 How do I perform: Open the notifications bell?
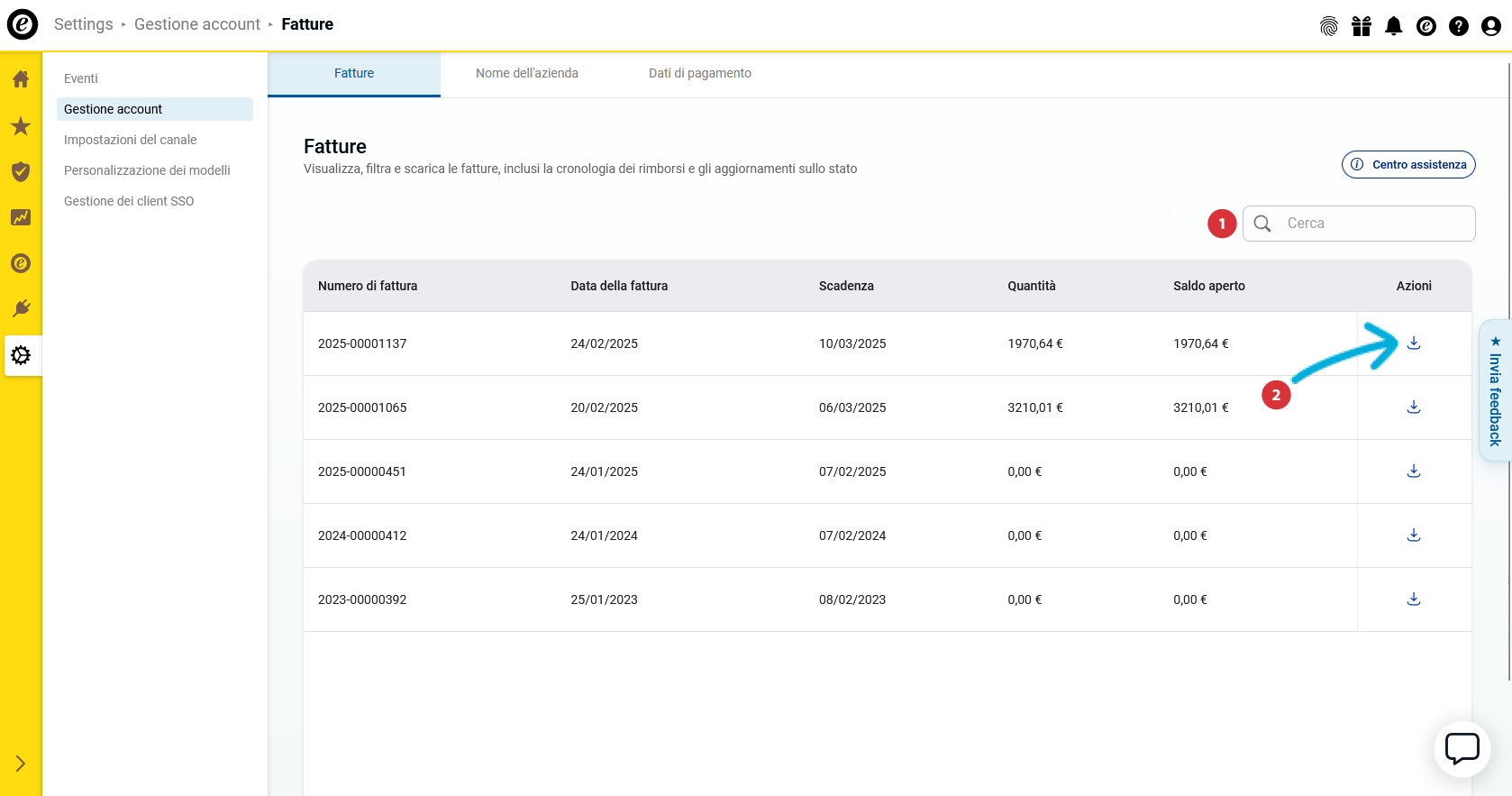1393,26
